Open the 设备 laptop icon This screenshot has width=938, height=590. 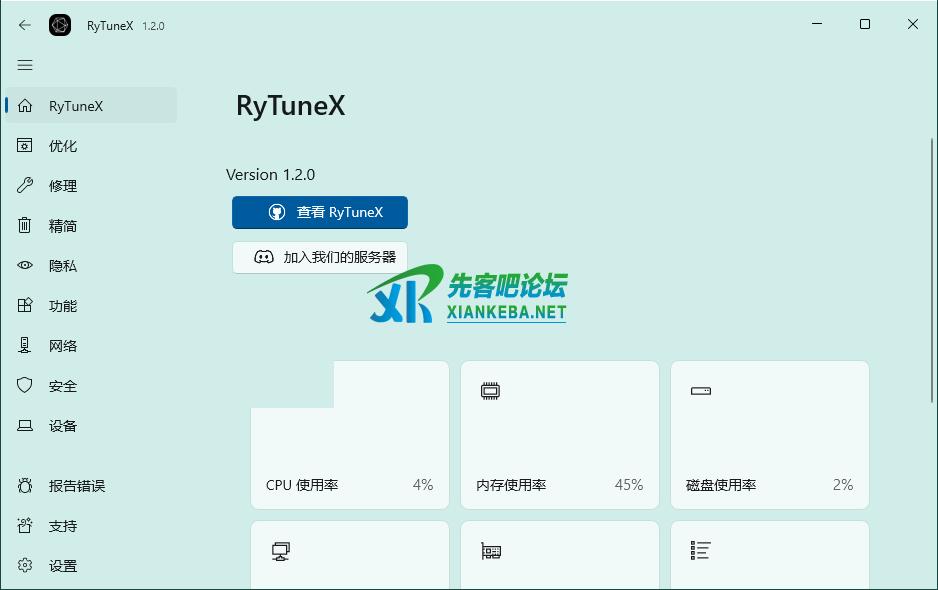click(25, 426)
